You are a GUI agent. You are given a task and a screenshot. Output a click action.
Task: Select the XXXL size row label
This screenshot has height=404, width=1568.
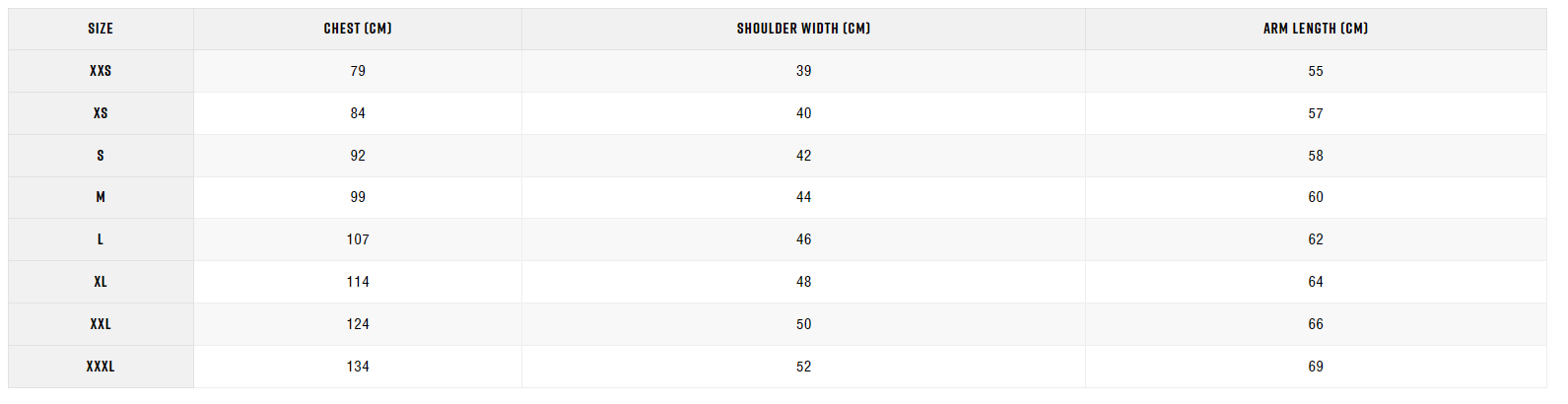pyautogui.click(x=101, y=367)
